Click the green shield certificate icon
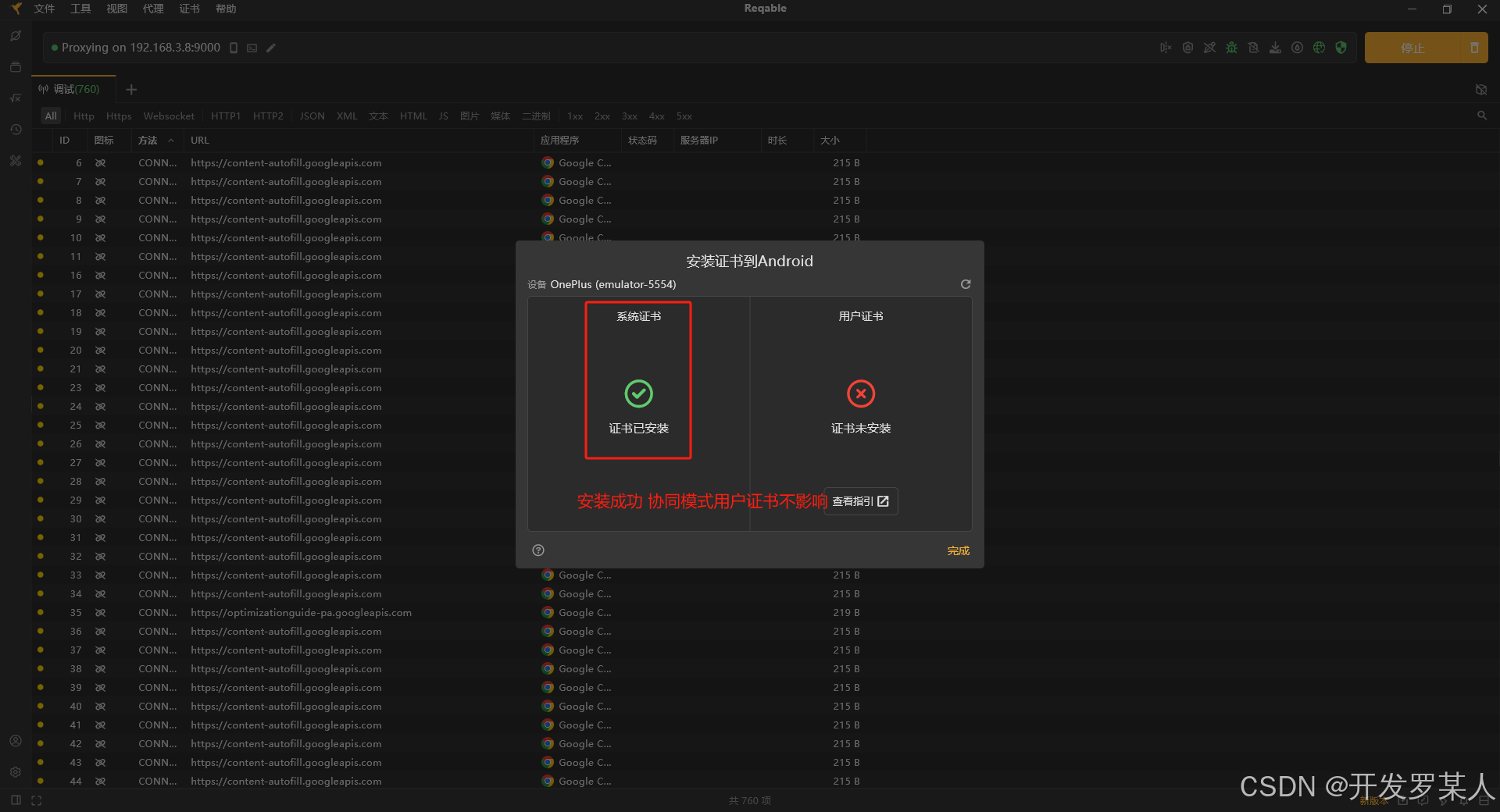The image size is (1500, 812). coord(1341,48)
